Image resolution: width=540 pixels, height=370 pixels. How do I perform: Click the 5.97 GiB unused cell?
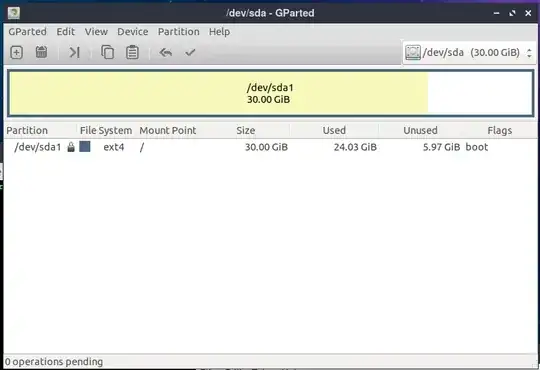pyautogui.click(x=442, y=147)
